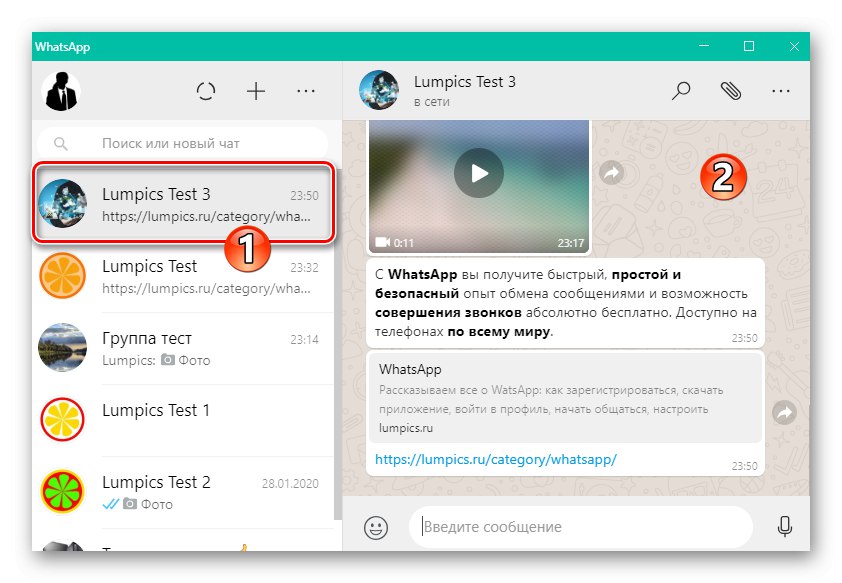Open the emoji picker
Image resolution: width=842 pixels, height=583 pixels.
376,527
